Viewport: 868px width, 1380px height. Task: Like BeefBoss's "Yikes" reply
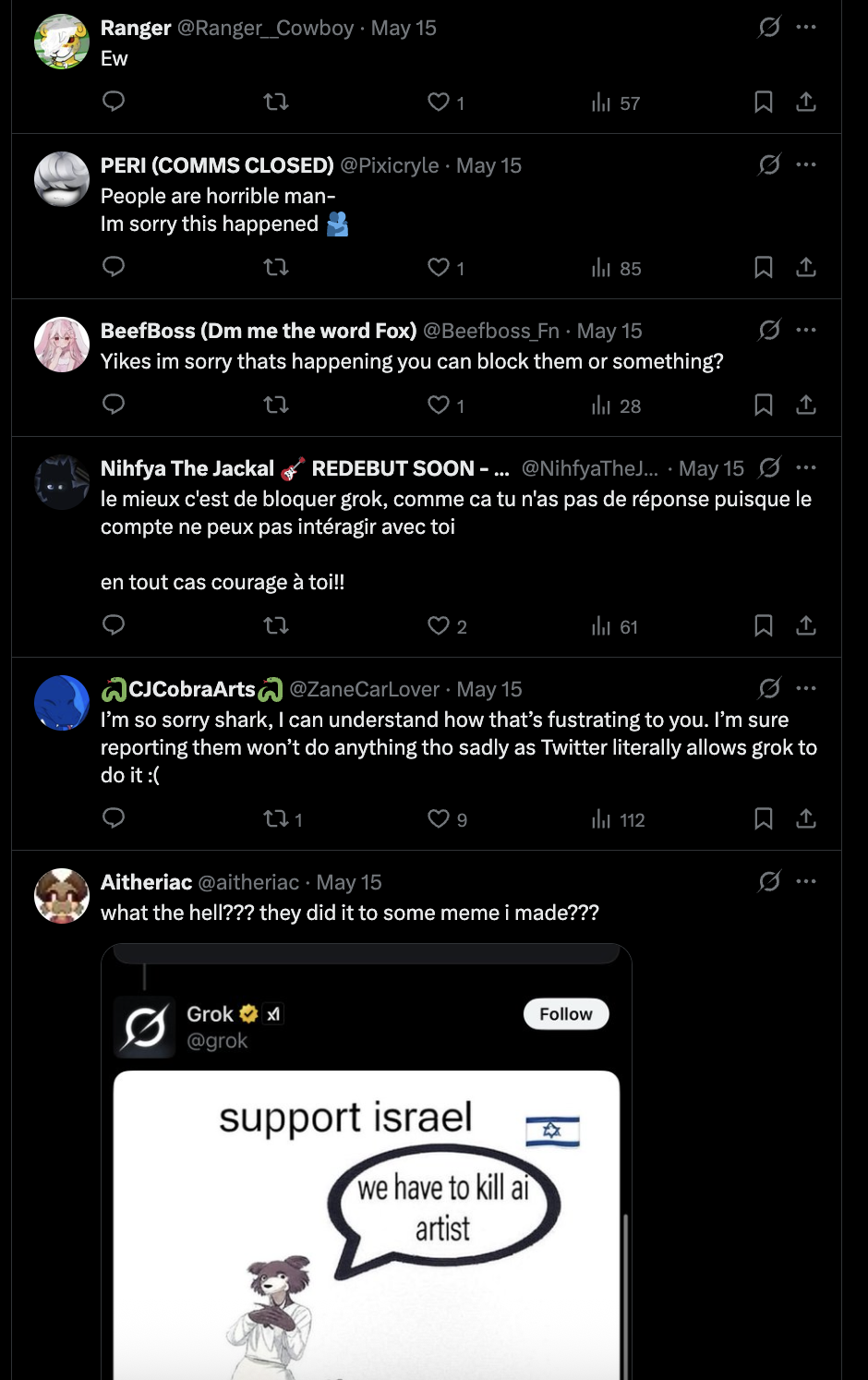click(439, 405)
